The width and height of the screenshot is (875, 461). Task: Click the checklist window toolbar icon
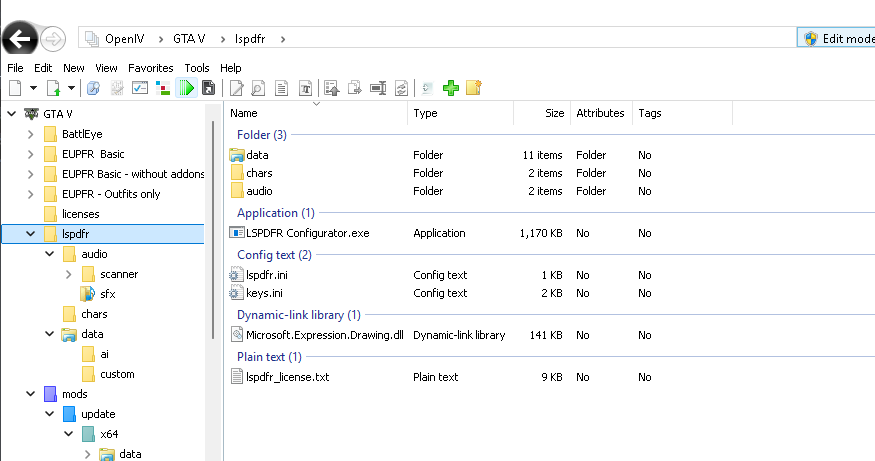[140, 88]
